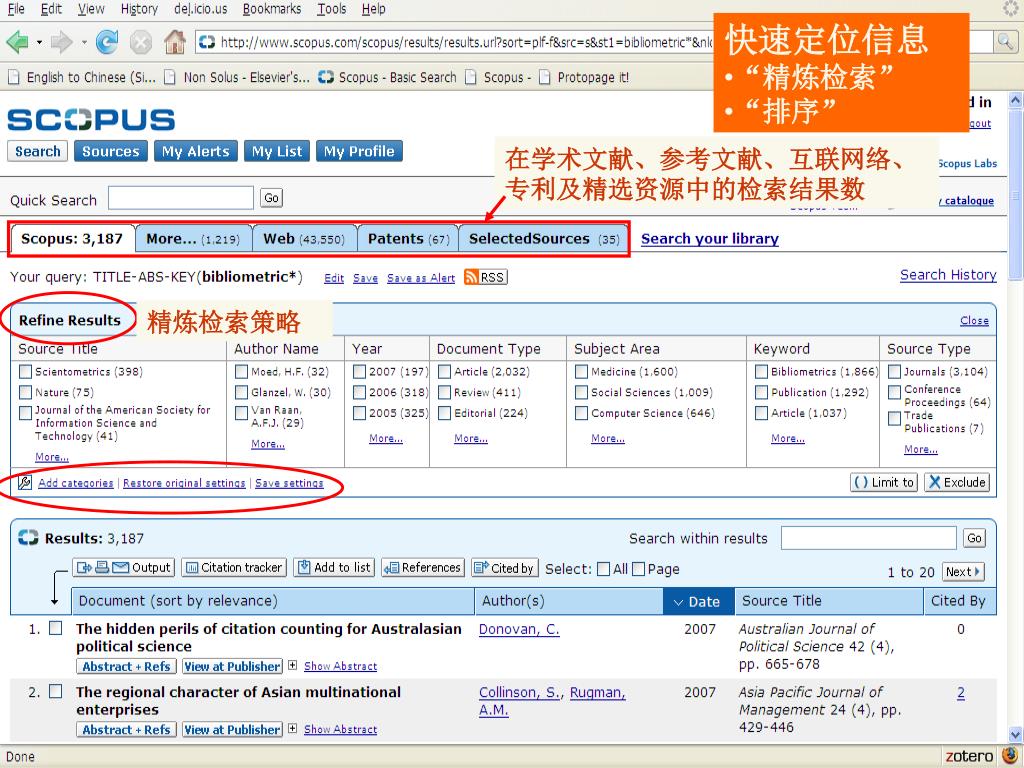Image resolution: width=1024 pixels, height=768 pixels.
Task: Open the File menu
Action: pyautogui.click(x=16, y=9)
